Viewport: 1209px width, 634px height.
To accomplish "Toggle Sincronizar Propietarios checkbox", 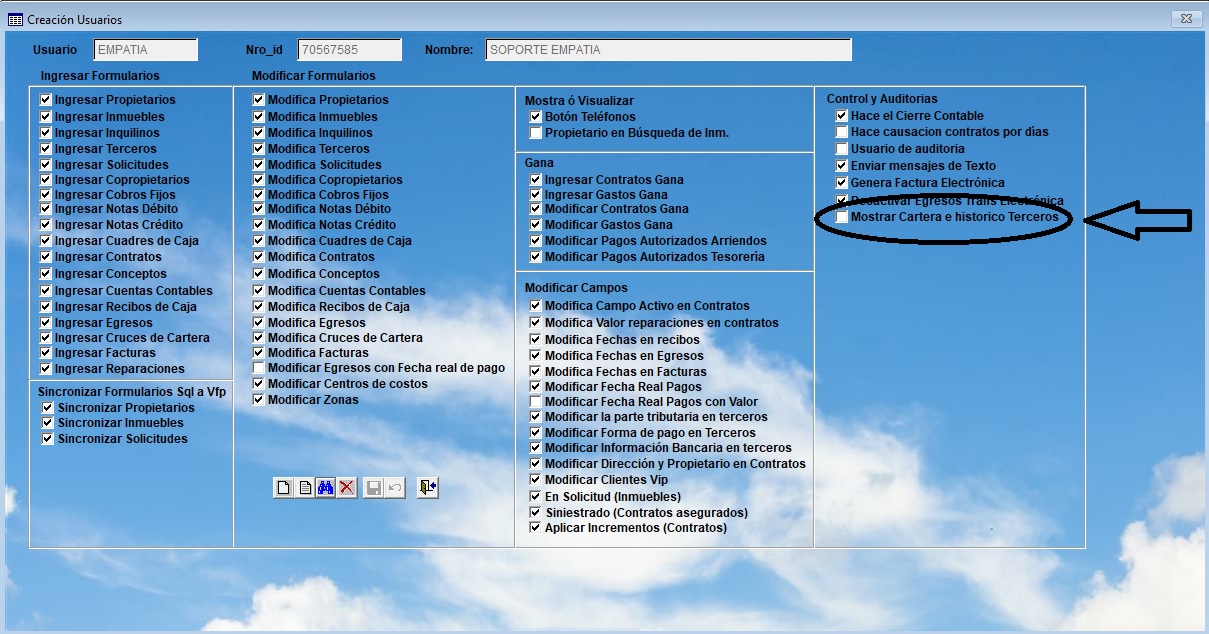I will [48, 408].
